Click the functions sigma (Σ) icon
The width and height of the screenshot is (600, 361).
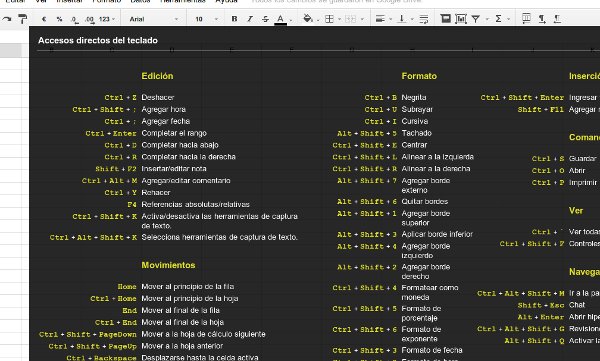tap(498, 19)
